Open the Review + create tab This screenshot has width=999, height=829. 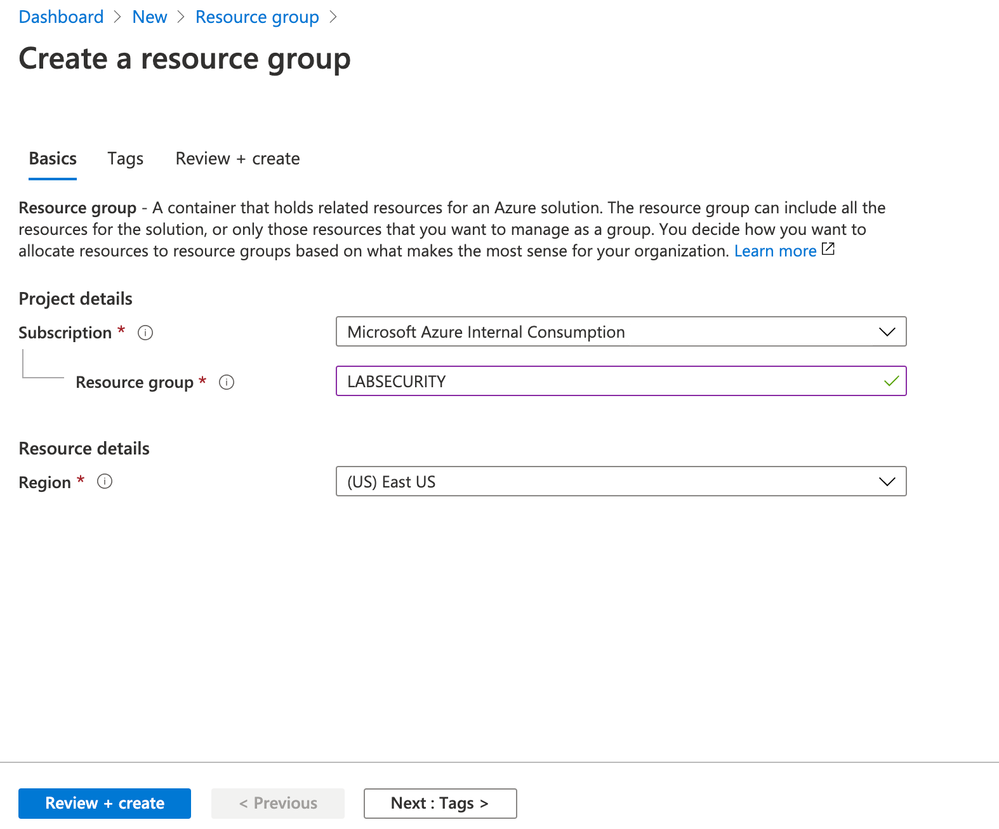click(237, 159)
